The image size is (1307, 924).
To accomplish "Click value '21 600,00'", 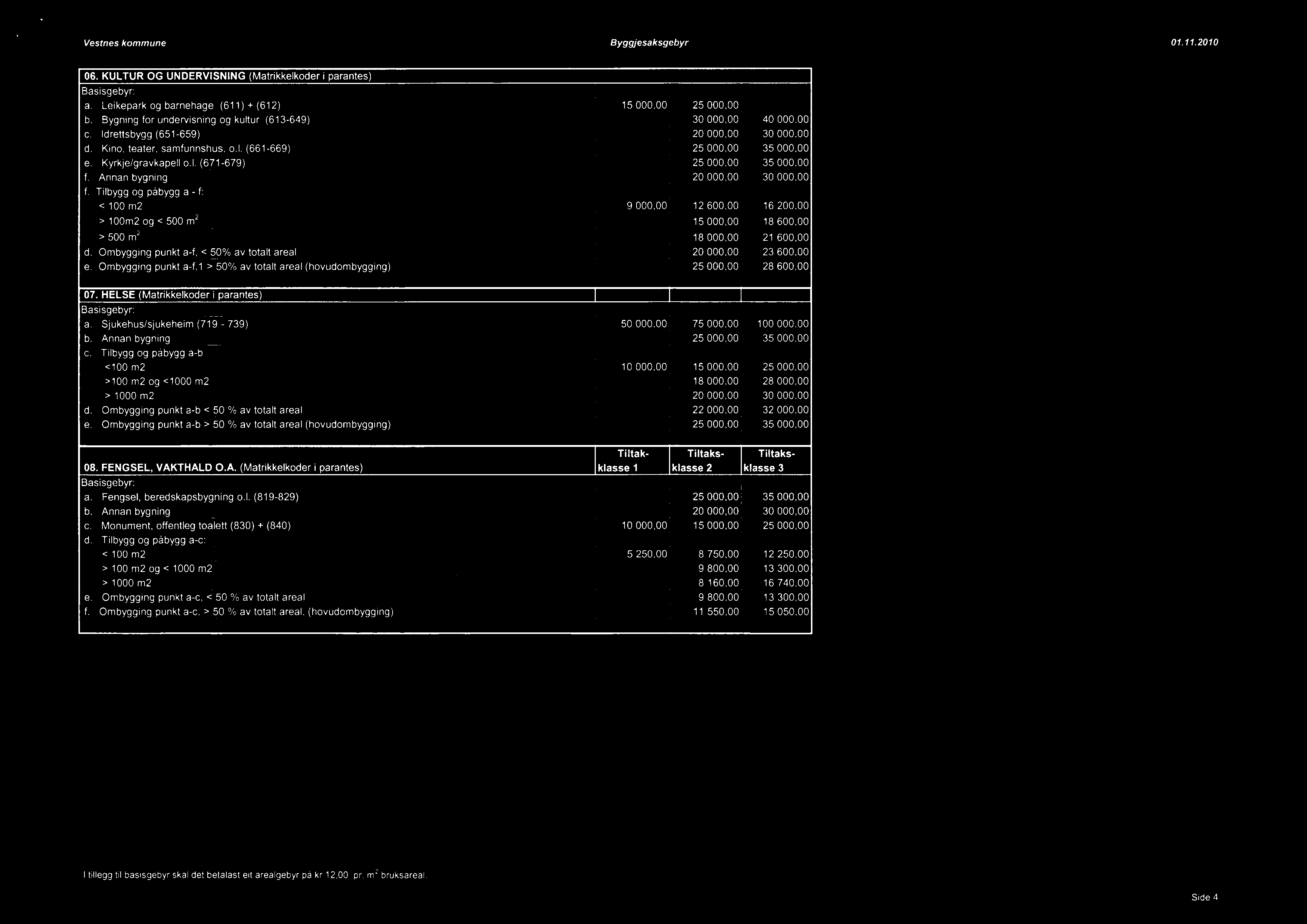I will 786,238.
